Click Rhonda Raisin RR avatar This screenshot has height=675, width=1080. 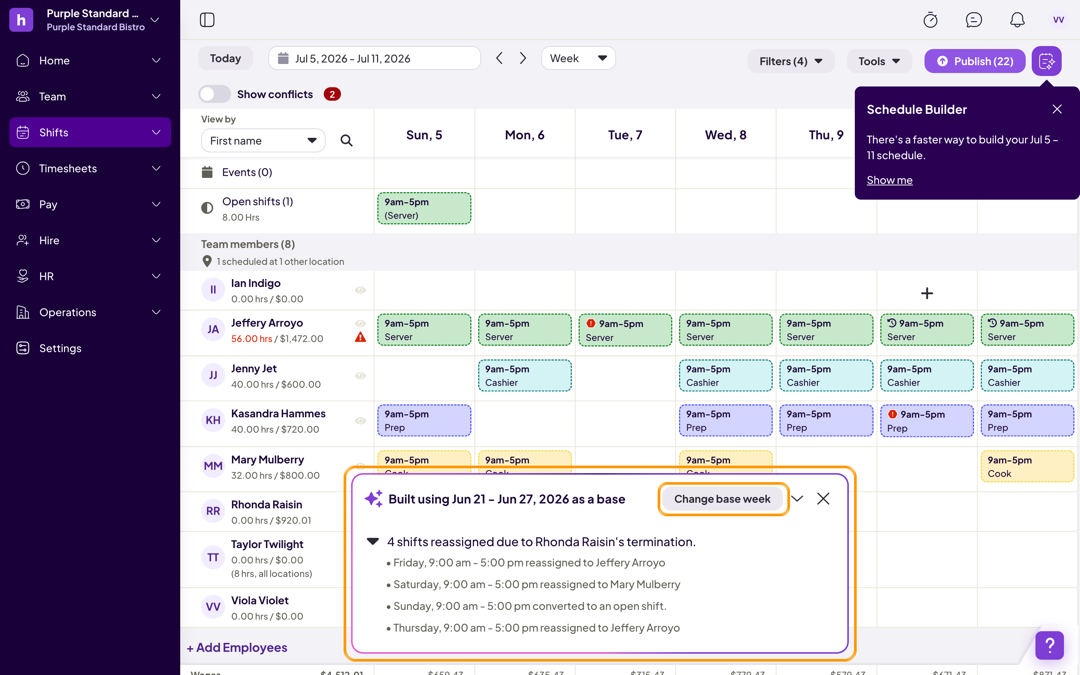tap(213, 511)
